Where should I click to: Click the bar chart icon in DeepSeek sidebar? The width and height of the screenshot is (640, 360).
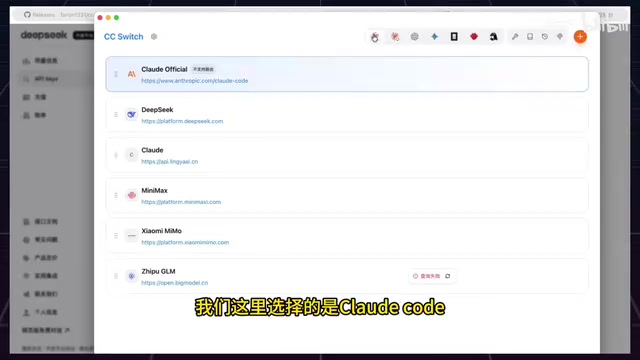(26, 61)
